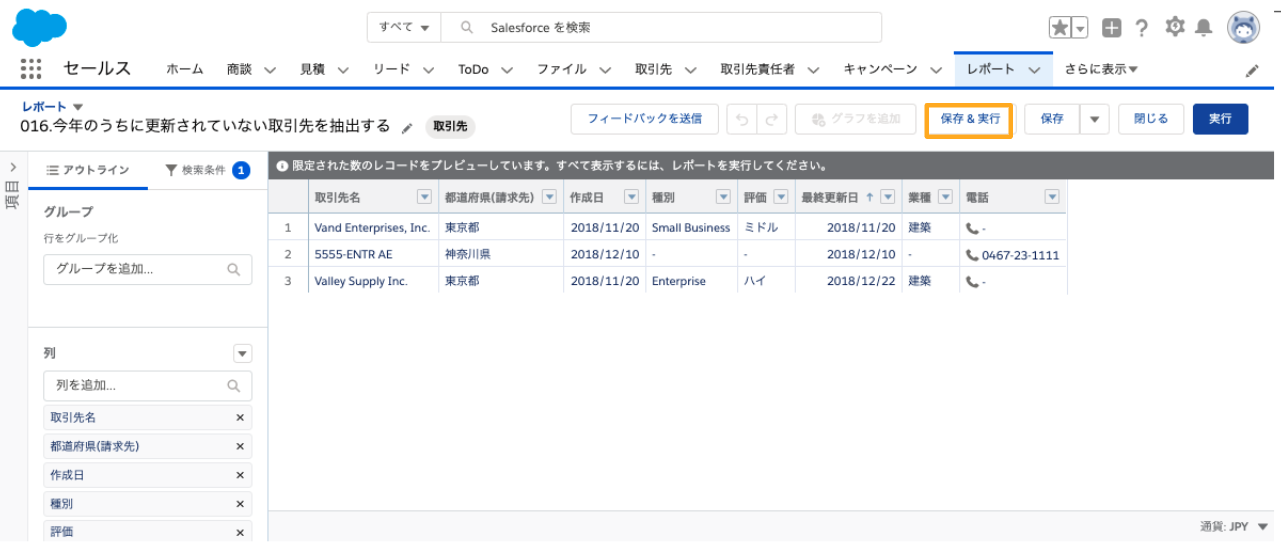Image resolution: width=1281 pixels, height=547 pixels.
Task: Open the help question mark icon
Action: coord(1142,27)
